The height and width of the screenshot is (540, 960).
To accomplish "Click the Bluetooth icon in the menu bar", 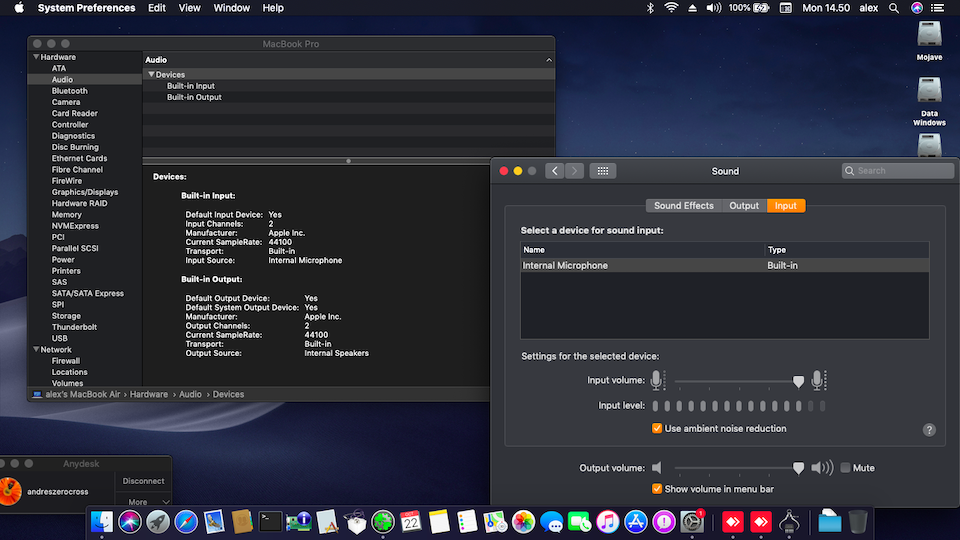I will click(x=649, y=8).
